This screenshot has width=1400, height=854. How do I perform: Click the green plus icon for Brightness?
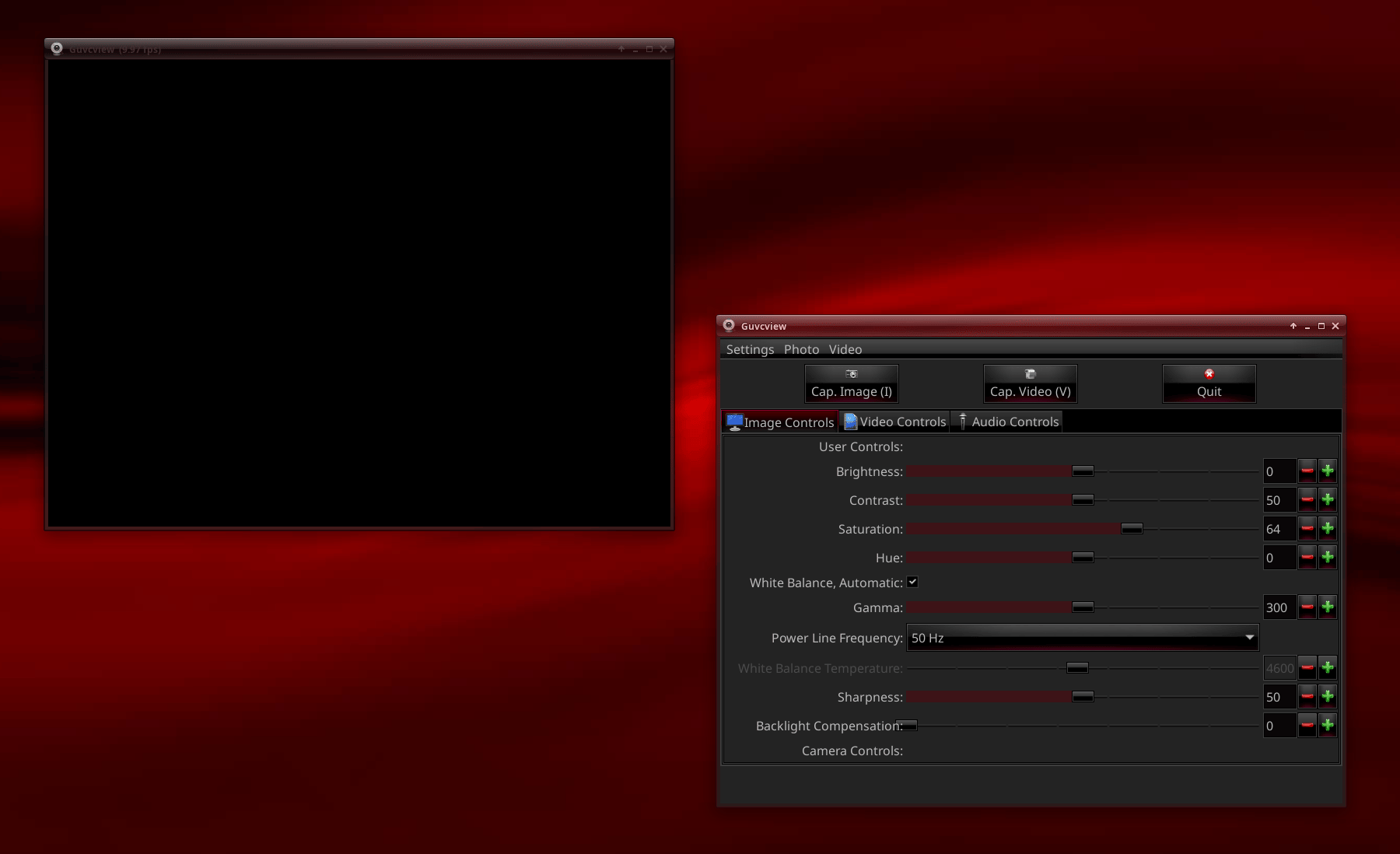tap(1328, 471)
